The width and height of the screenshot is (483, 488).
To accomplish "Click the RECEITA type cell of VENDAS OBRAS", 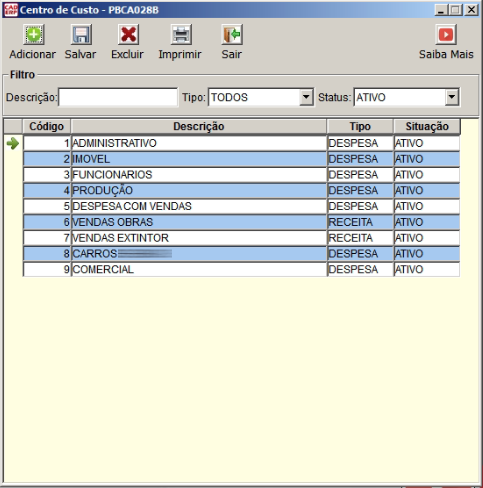I will [x=360, y=222].
